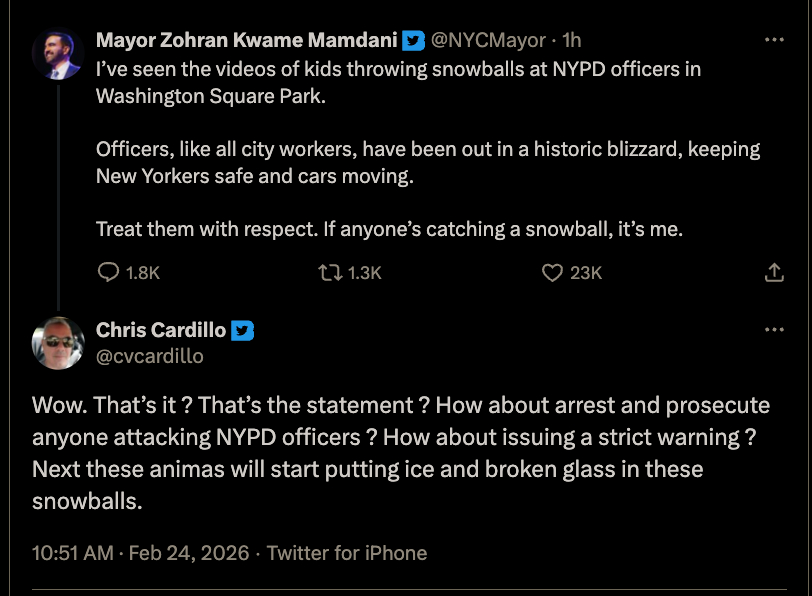Open the Mayor Zohran Kwame Mamdani profile name
The height and width of the screenshot is (596, 812).
coord(247,41)
